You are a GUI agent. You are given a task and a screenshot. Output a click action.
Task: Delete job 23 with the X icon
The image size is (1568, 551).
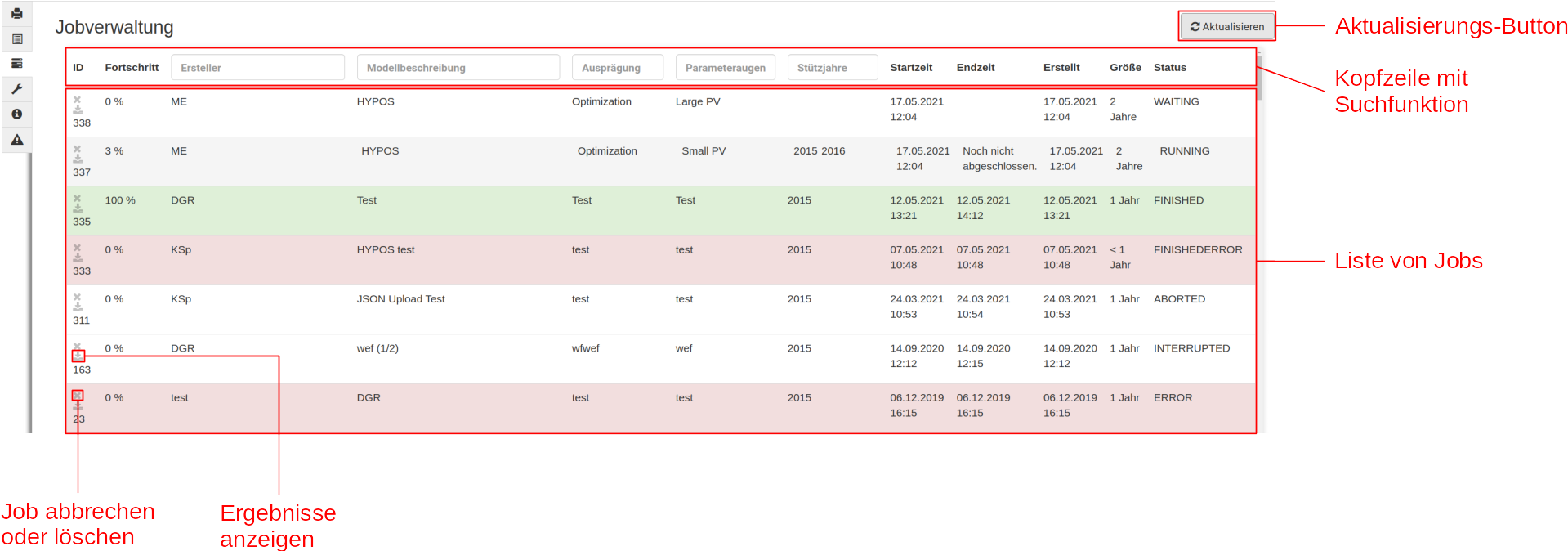tap(78, 396)
